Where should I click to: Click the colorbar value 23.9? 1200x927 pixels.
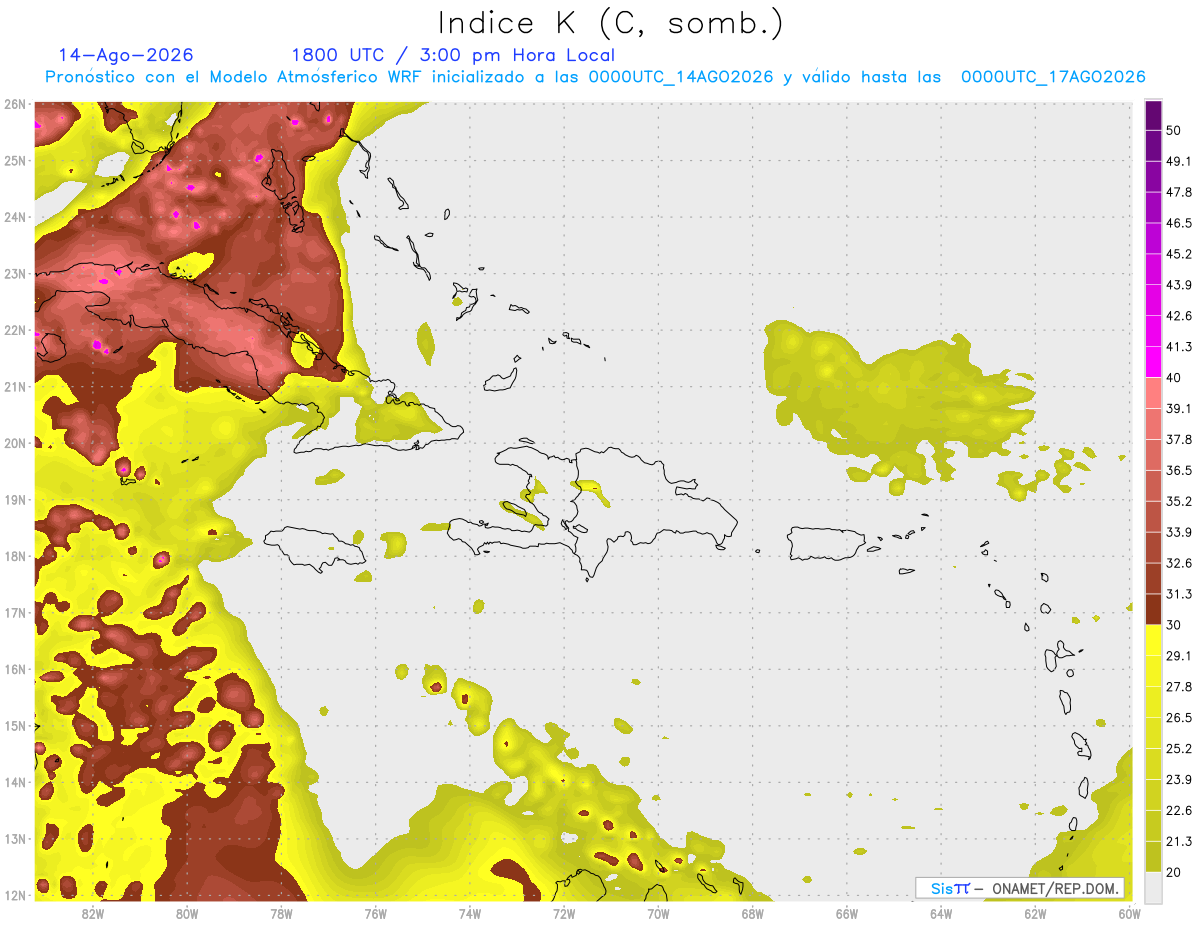[1179, 780]
